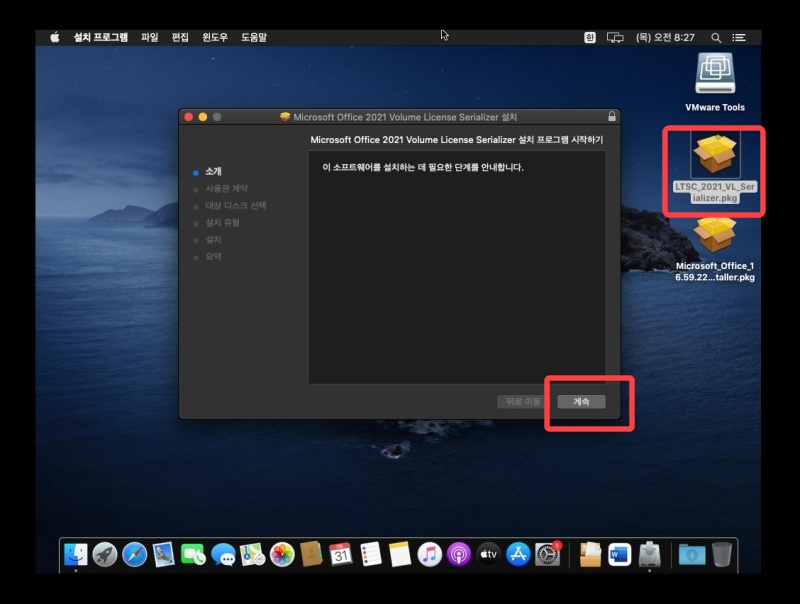Open Launchpad rocket icon in Dock
Image resolution: width=800 pixels, height=604 pixels.
[105, 554]
